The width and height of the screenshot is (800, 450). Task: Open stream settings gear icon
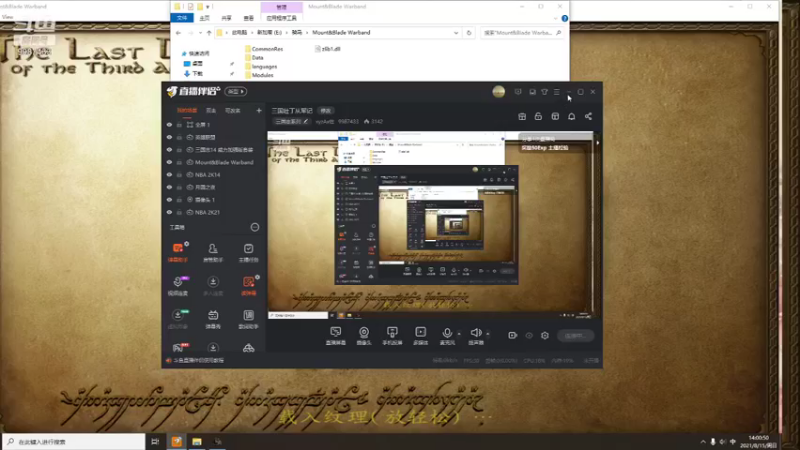tap(545, 335)
